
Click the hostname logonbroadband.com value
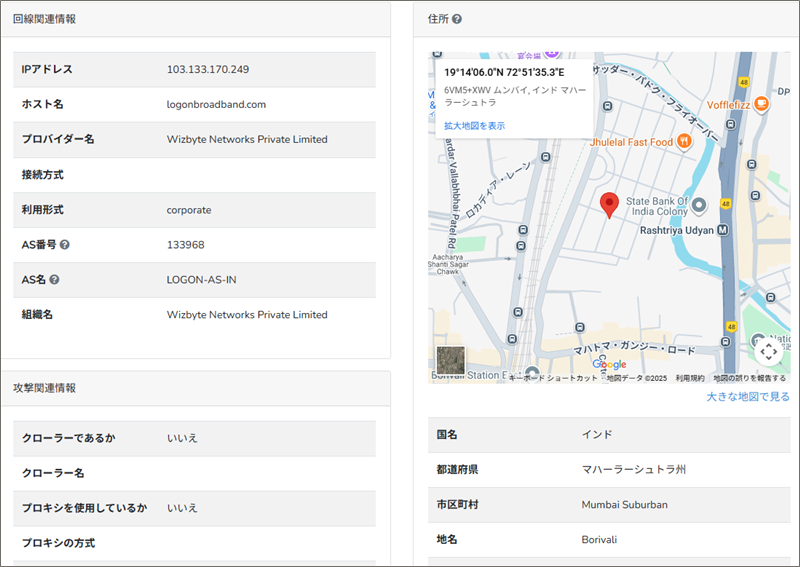[216, 105]
